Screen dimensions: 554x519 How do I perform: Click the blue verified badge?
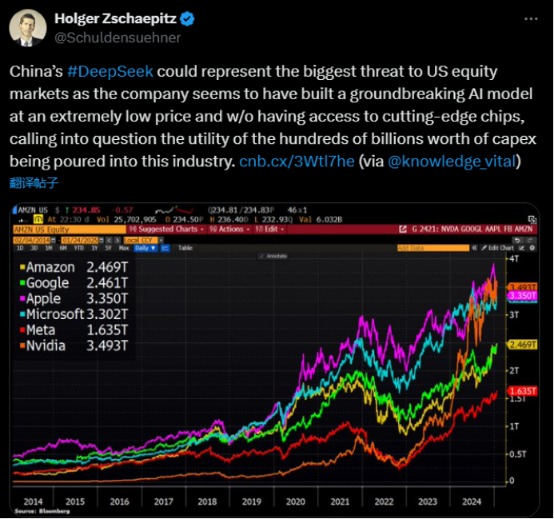pos(187,19)
